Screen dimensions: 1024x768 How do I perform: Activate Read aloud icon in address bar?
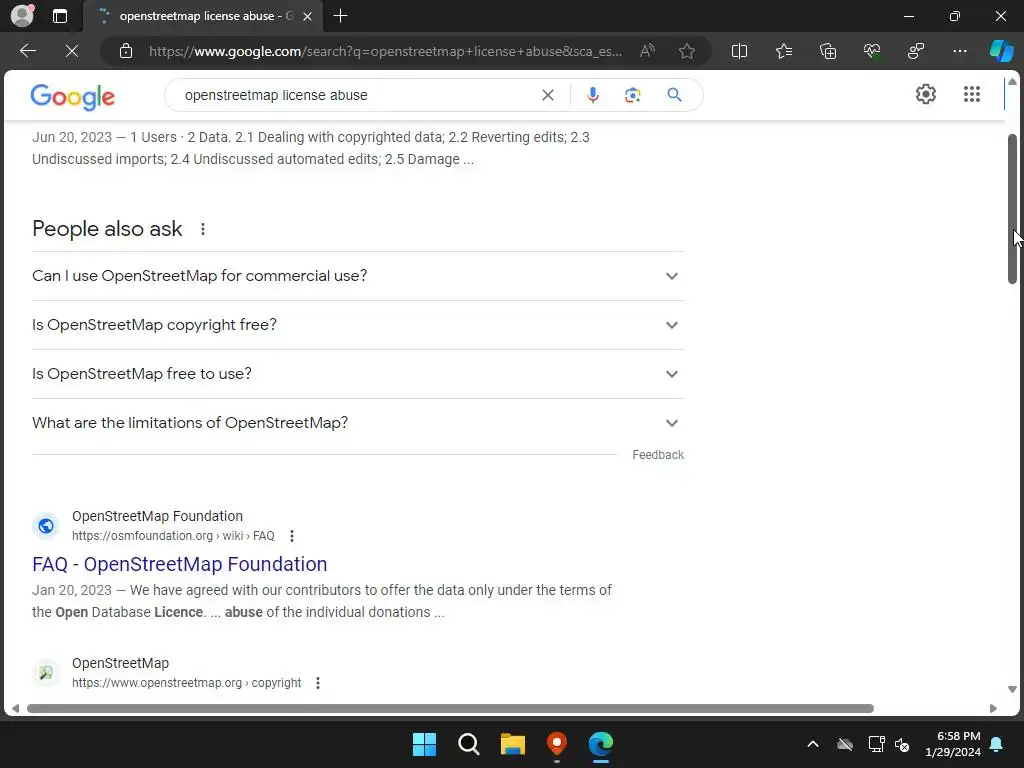tap(647, 51)
